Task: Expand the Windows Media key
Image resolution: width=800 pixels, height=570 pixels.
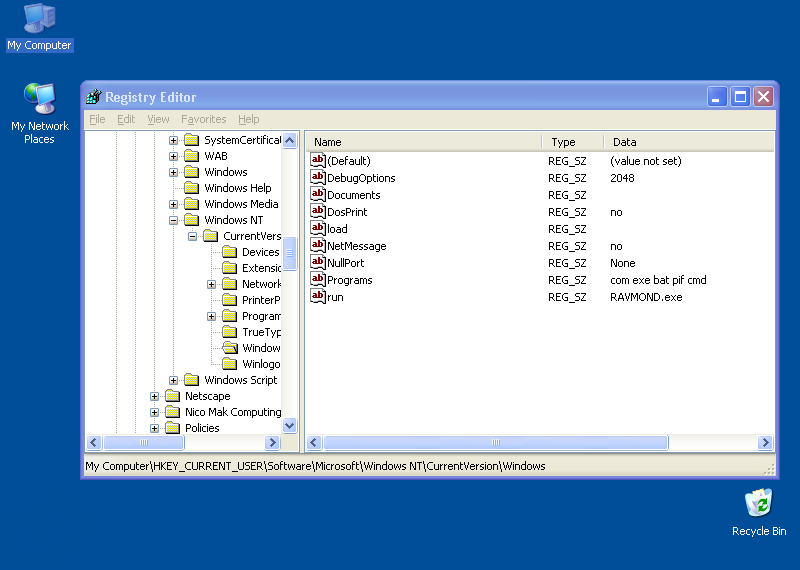Action: click(173, 204)
